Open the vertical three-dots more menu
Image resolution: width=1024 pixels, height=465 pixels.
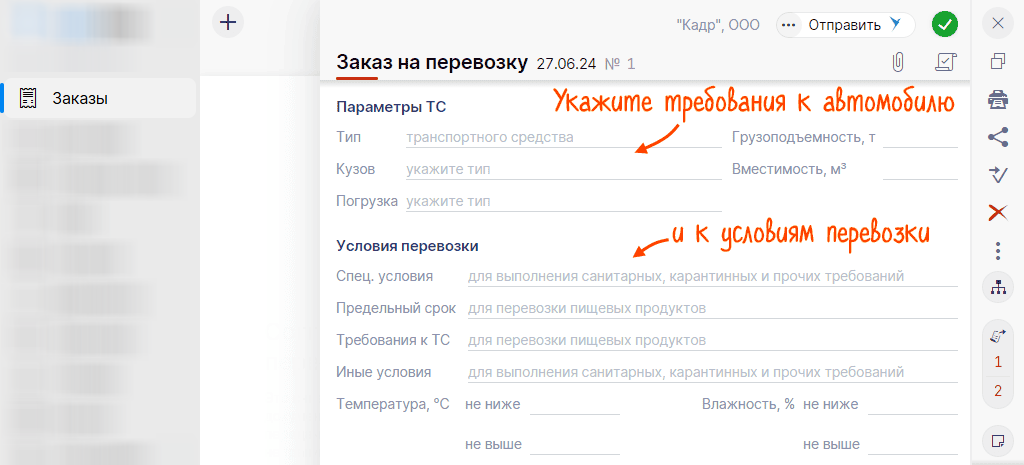(998, 250)
